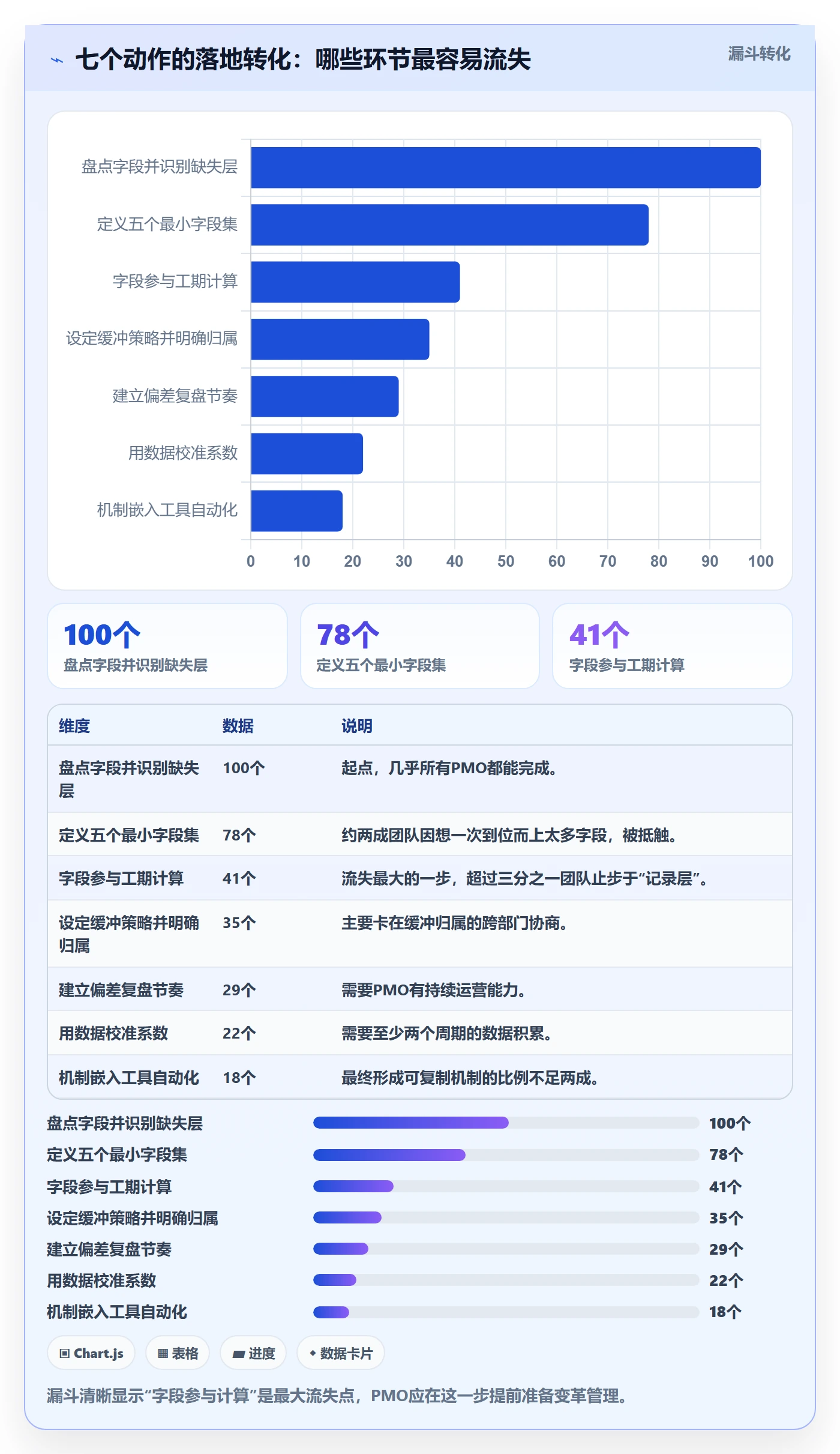Click the 盘点字段并识别缺失层 chart bar
840x1454 pixels.
[506, 167]
